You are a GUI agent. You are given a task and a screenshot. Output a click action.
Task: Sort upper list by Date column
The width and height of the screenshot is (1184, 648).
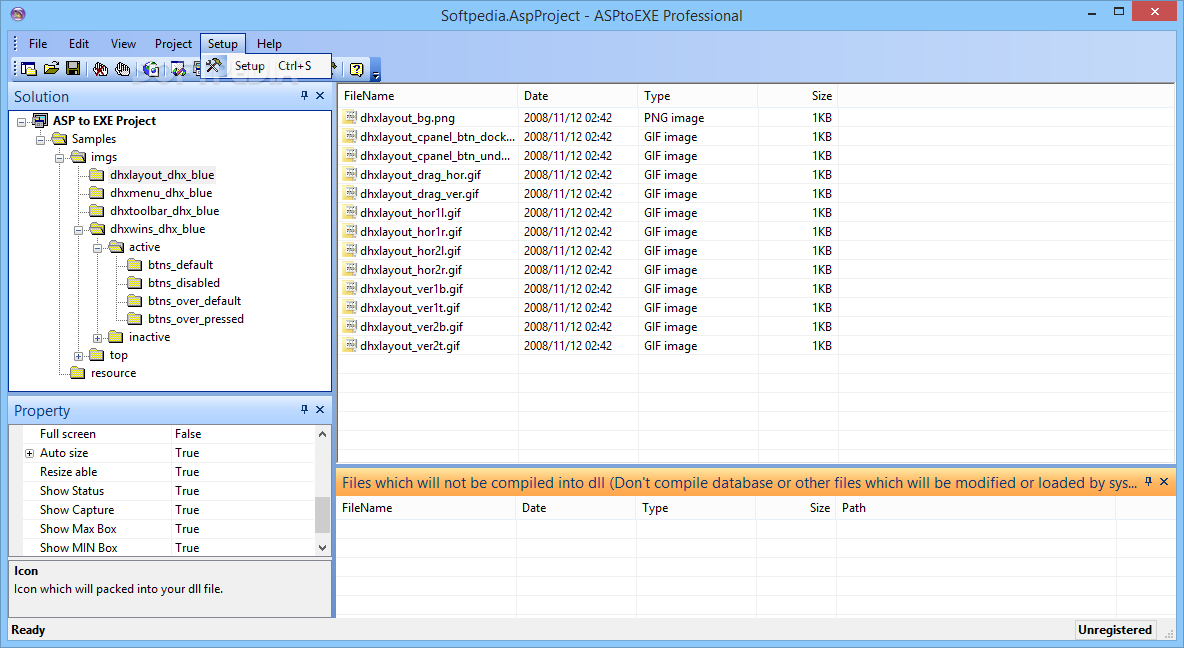pos(578,96)
